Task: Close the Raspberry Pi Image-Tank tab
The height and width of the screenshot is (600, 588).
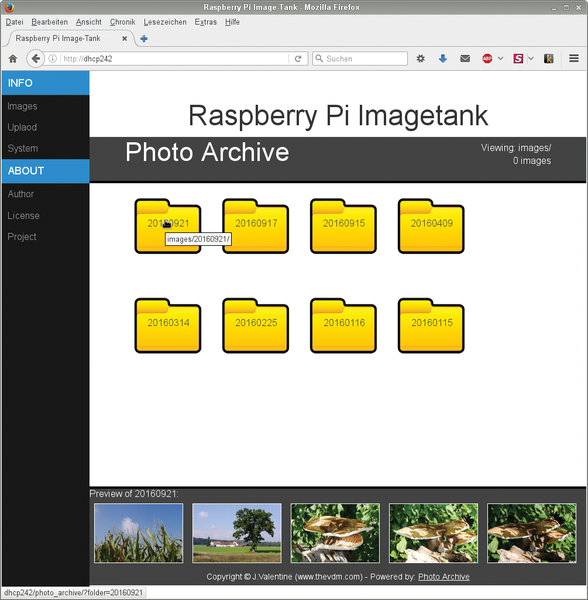Action: click(124, 39)
